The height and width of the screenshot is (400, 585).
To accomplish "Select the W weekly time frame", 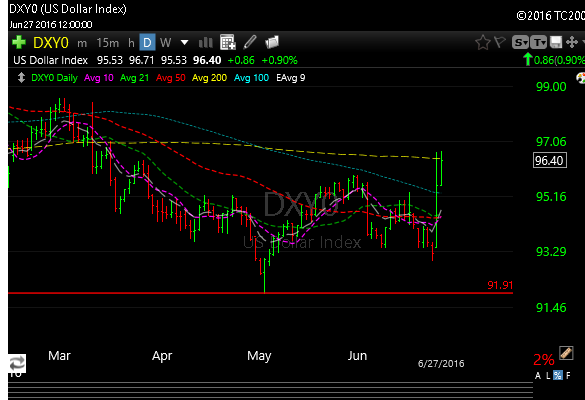I will click(165, 43).
